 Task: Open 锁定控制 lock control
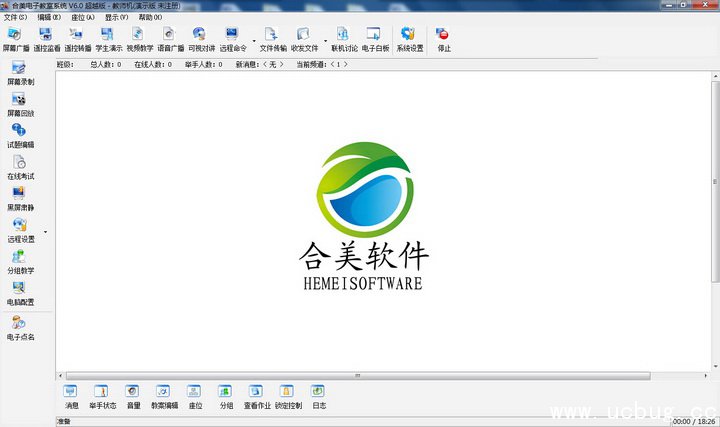click(288, 397)
